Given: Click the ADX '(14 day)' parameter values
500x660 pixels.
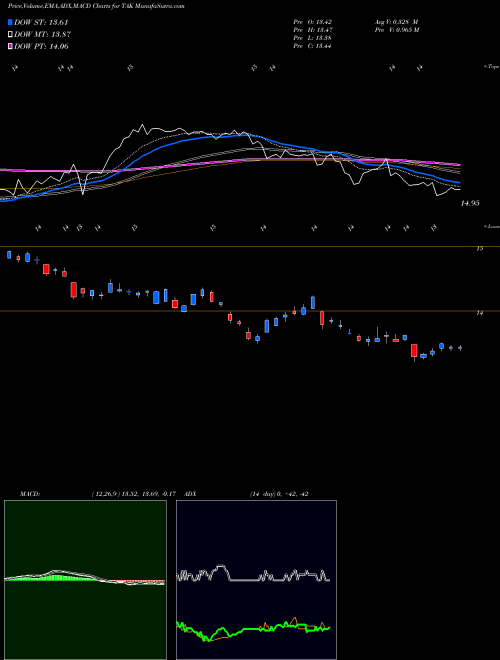Looking at the screenshot, I should click(x=279, y=494).
